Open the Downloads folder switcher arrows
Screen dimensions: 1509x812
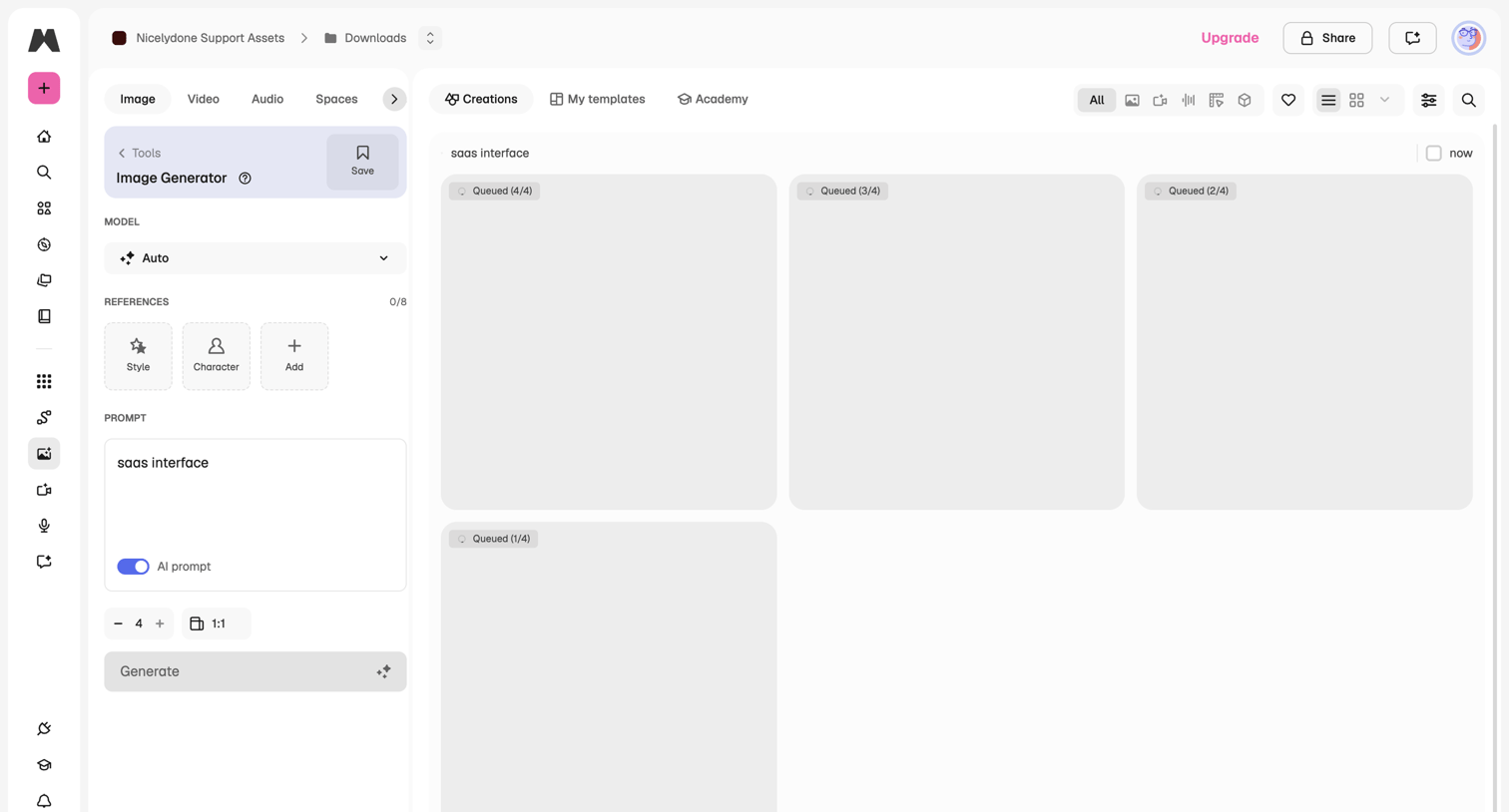[x=430, y=38]
